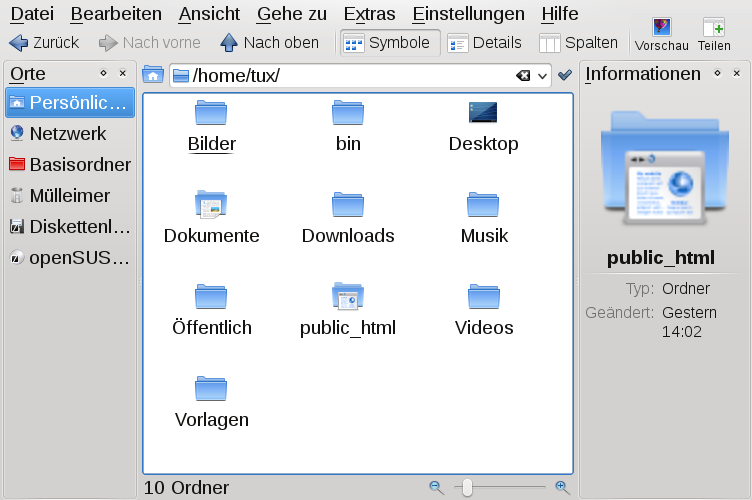752x500 pixels.
Task: Clear the location bar text
Action: 523,76
